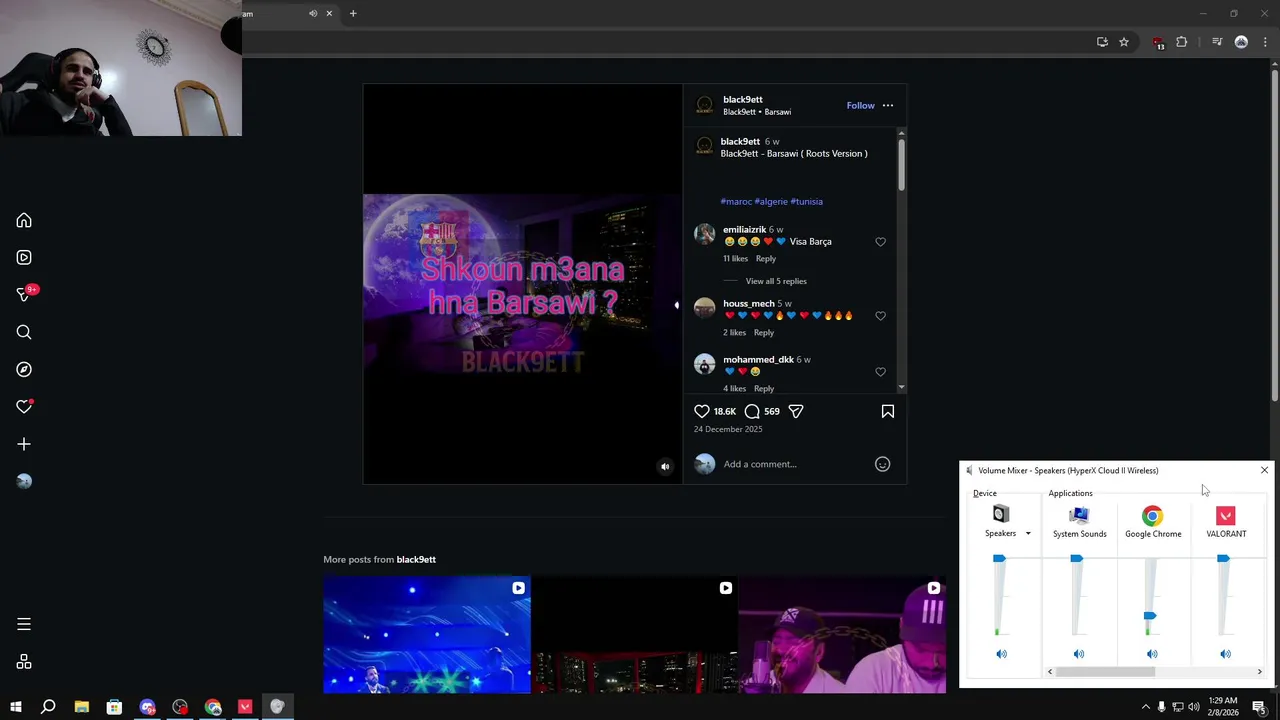The width and height of the screenshot is (1280, 720).
Task: Like houss_mech's comment
Action: click(x=880, y=316)
